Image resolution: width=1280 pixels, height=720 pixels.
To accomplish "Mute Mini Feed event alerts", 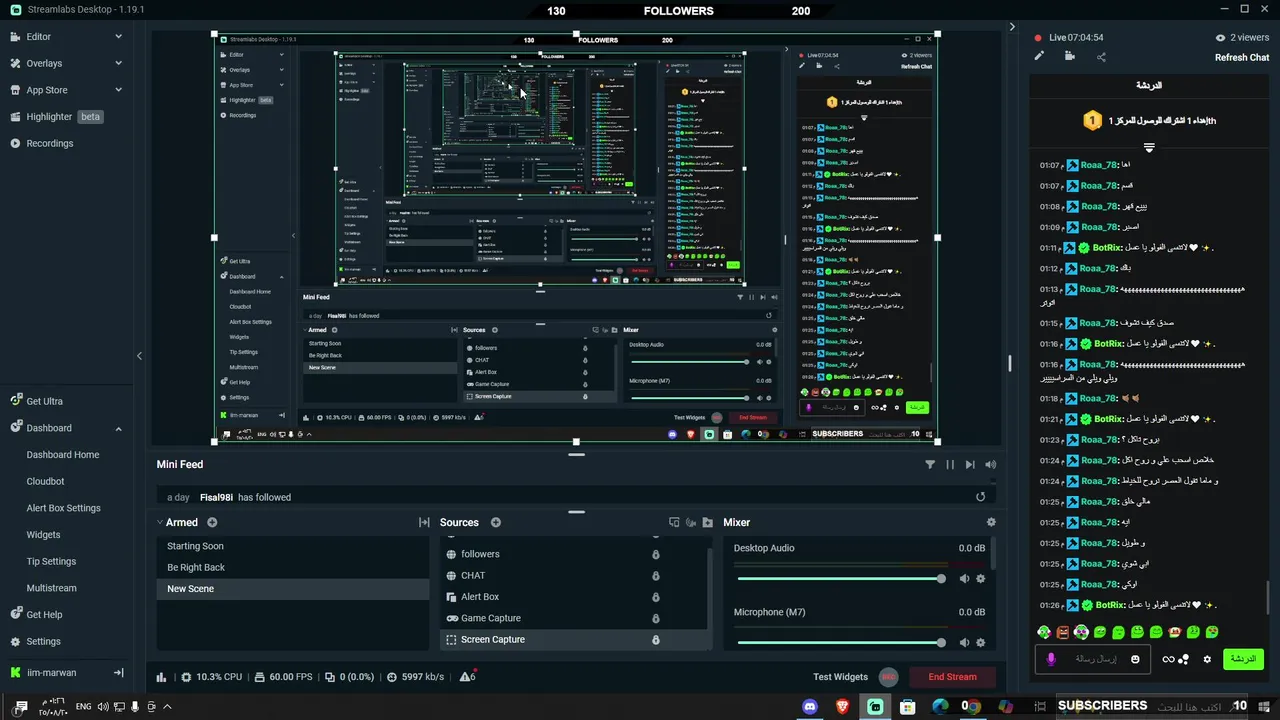I will coord(990,464).
